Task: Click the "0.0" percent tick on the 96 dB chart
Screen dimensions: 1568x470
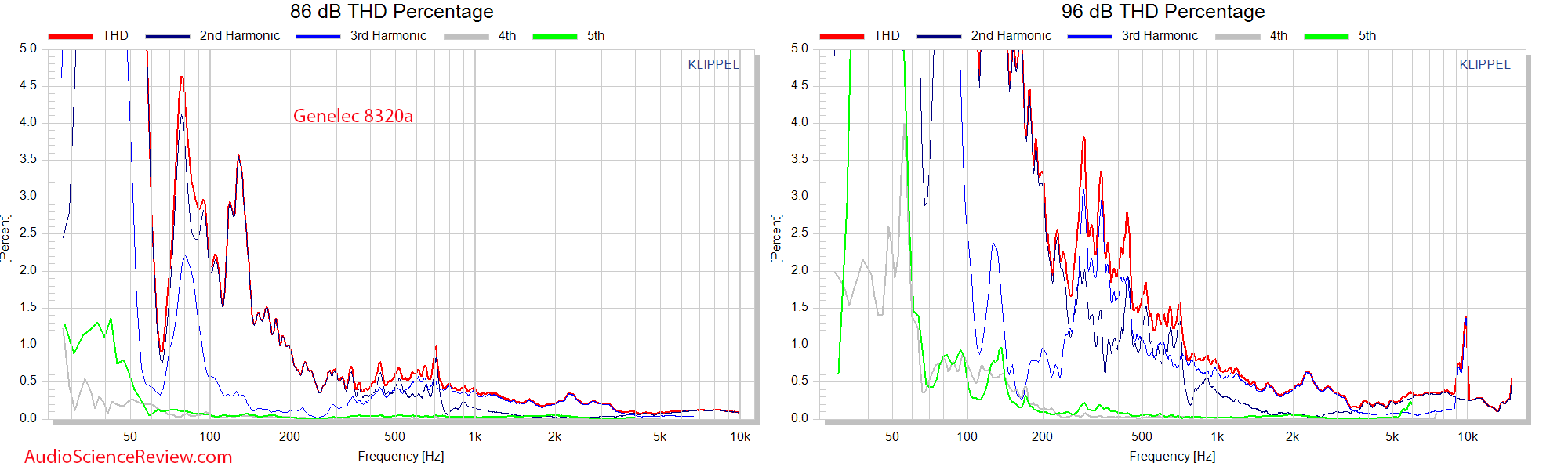Action: (800, 418)
